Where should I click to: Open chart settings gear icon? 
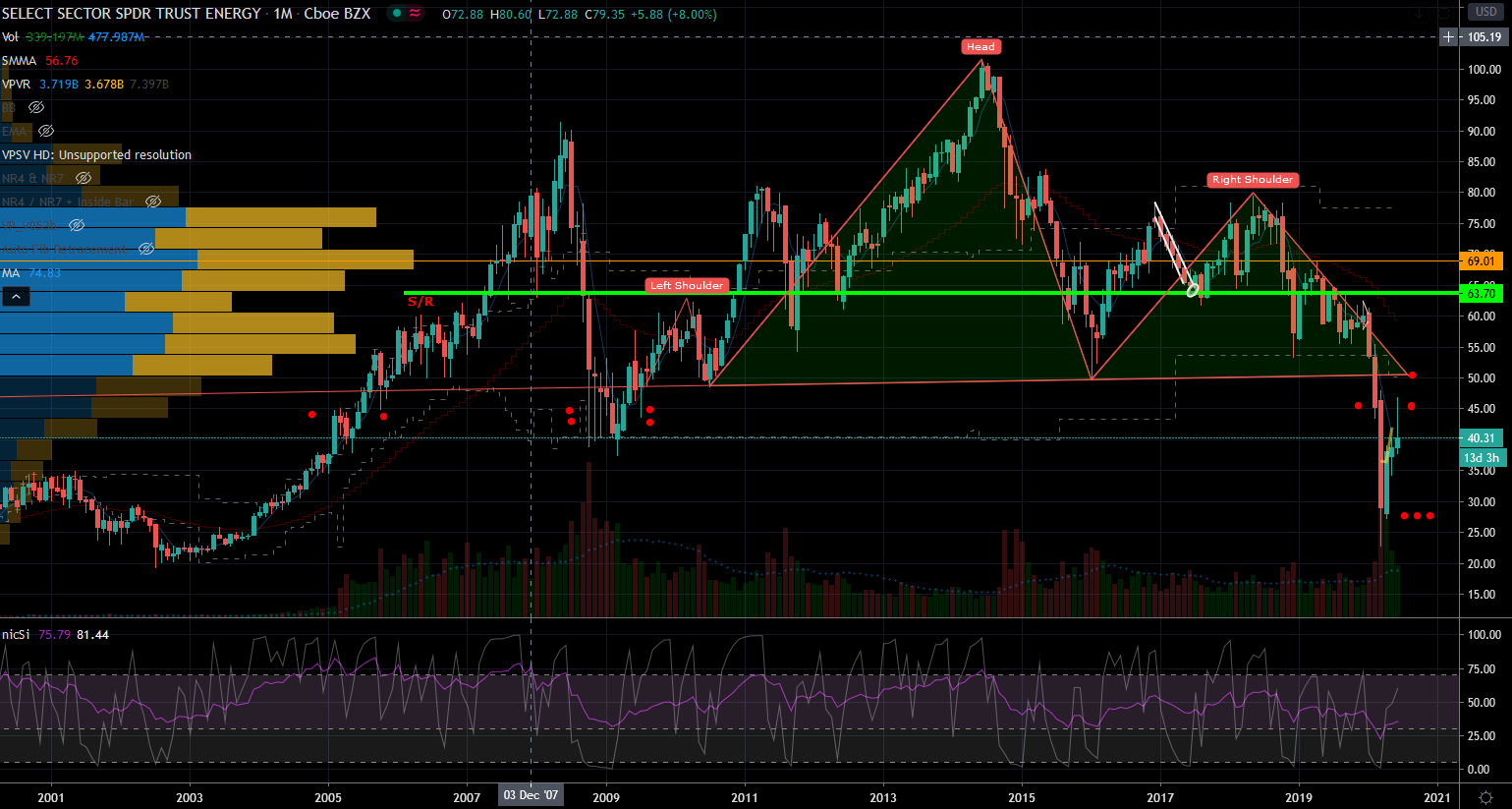[1485, 797]
